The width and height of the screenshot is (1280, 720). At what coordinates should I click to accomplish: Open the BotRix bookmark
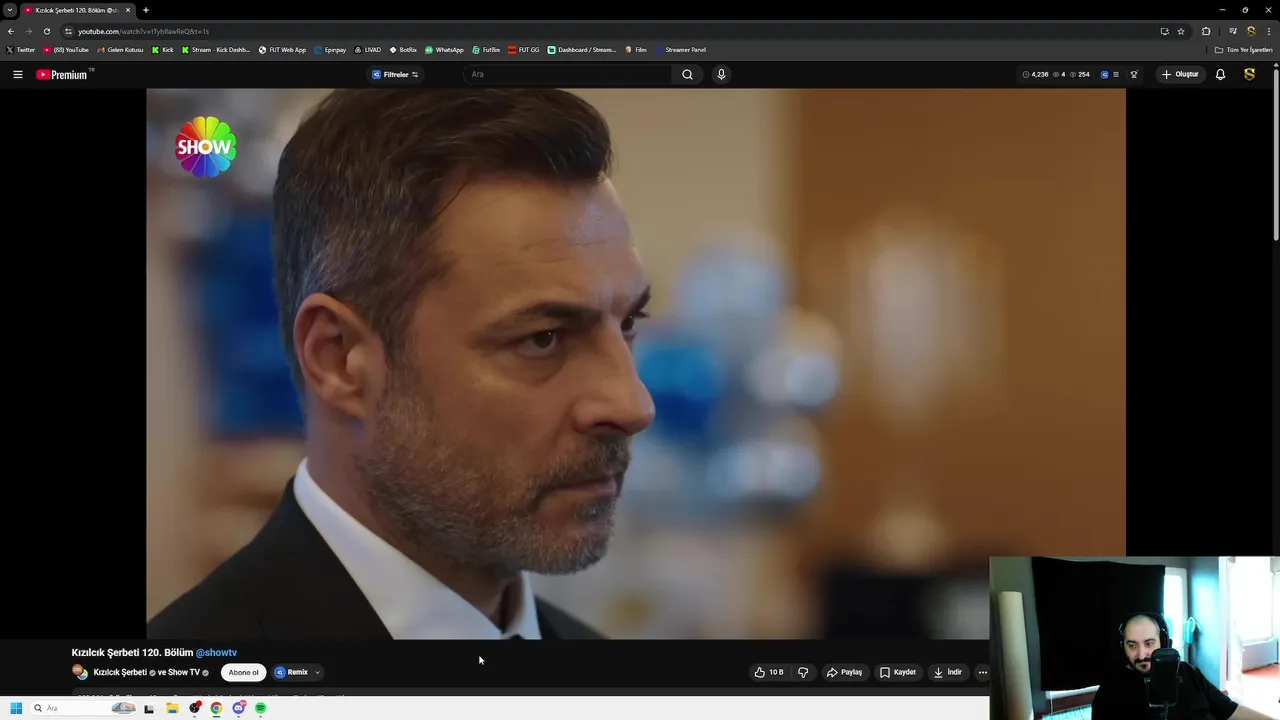403,49
